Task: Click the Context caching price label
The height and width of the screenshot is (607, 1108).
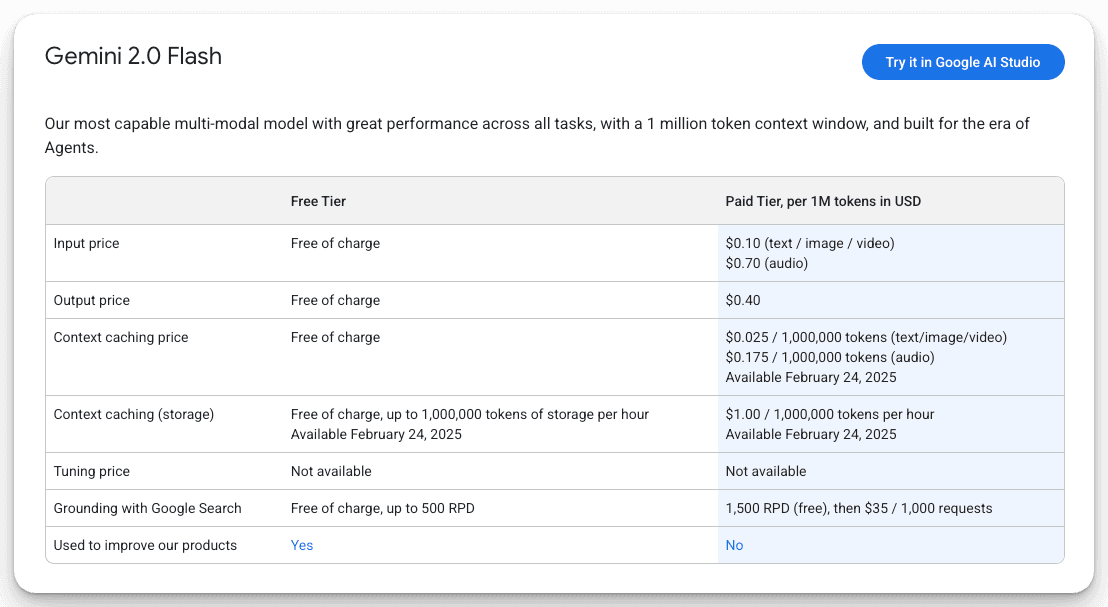Action: click(120, 337)
